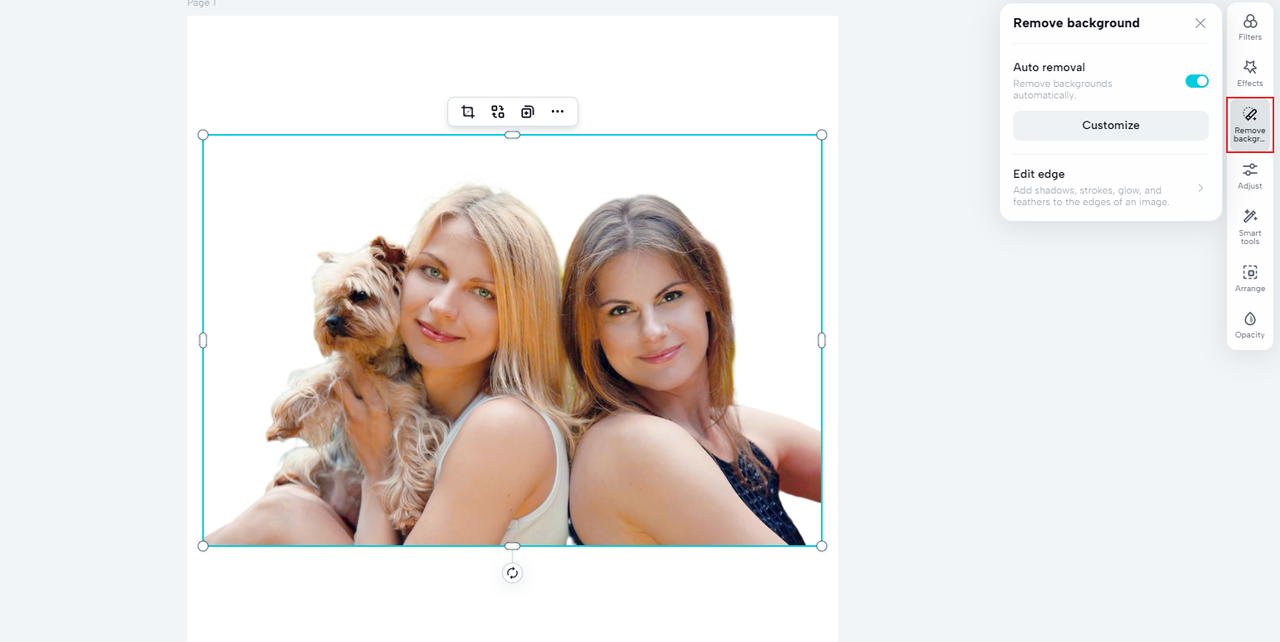Click the top middle edge handle

pos(512,135)
